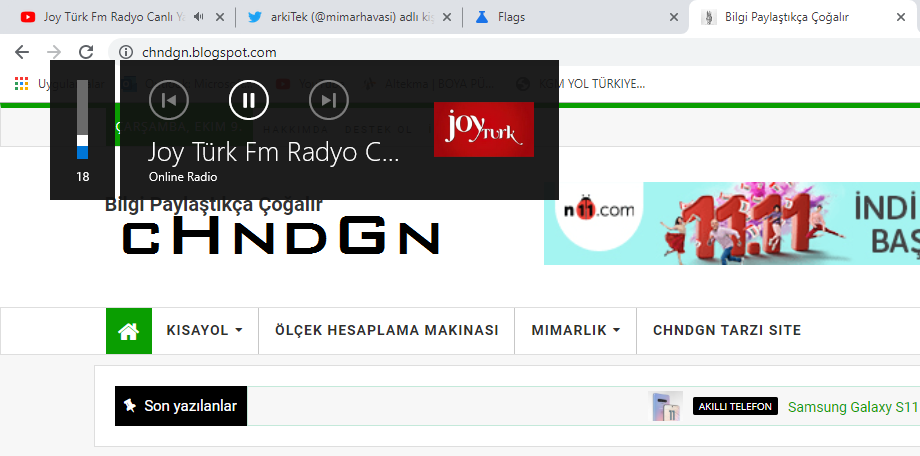
Task: Expand the MIMARLIK dropdown menu
Action: pyautogui.click(x=576, y=330)
